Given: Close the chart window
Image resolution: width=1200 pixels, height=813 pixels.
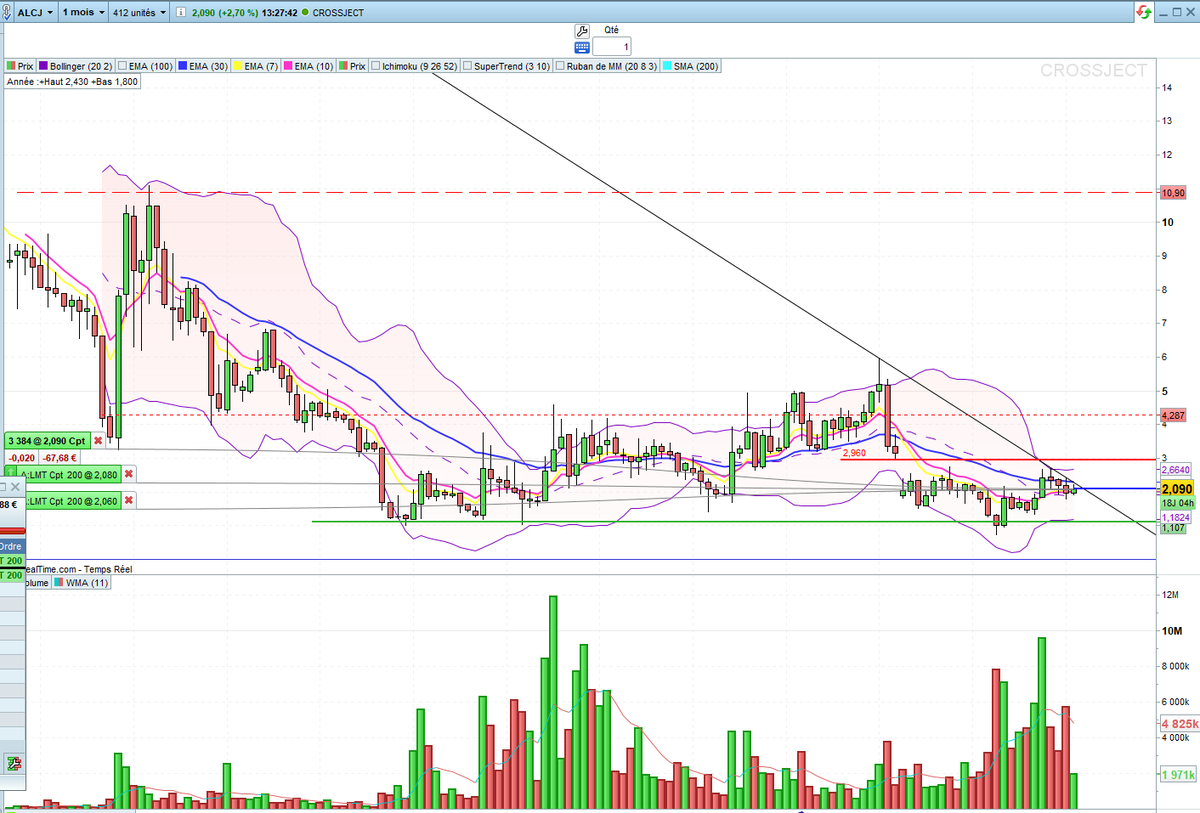Looking at the screenshot, I should [x=1190, y=11].
